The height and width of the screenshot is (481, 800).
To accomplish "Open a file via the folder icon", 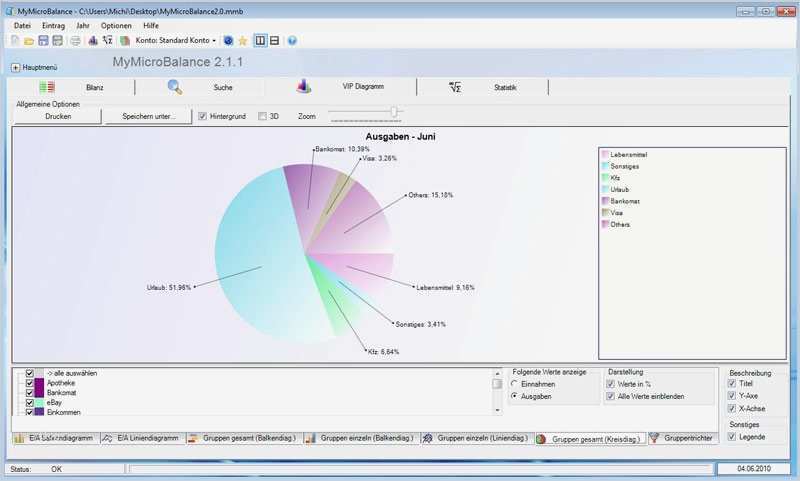I will (x=29, y=41).
